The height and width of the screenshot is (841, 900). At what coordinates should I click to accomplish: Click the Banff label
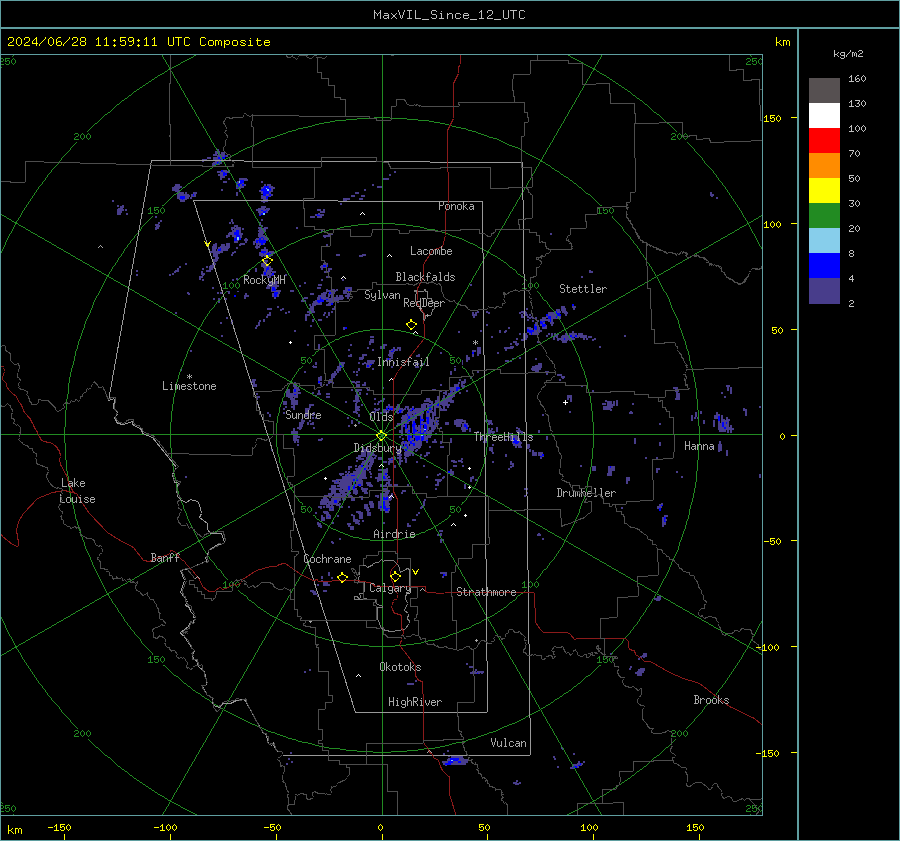pyautogui.click(x=165, y=557)
